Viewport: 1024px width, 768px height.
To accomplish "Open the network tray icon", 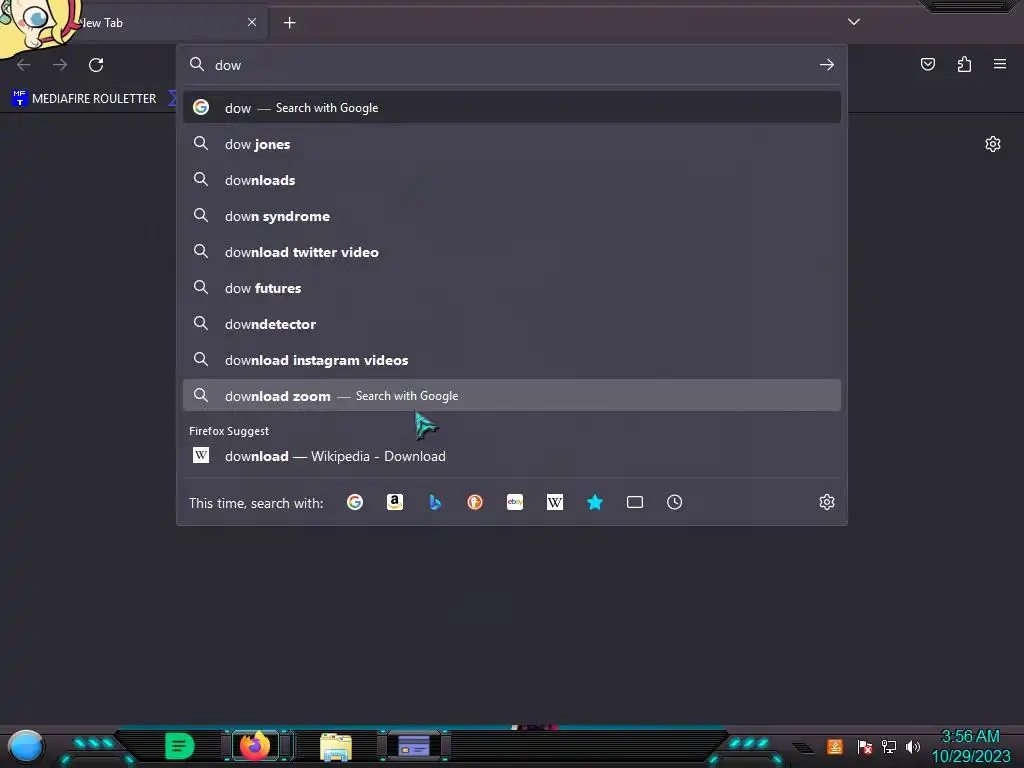I will pos(889,746).
